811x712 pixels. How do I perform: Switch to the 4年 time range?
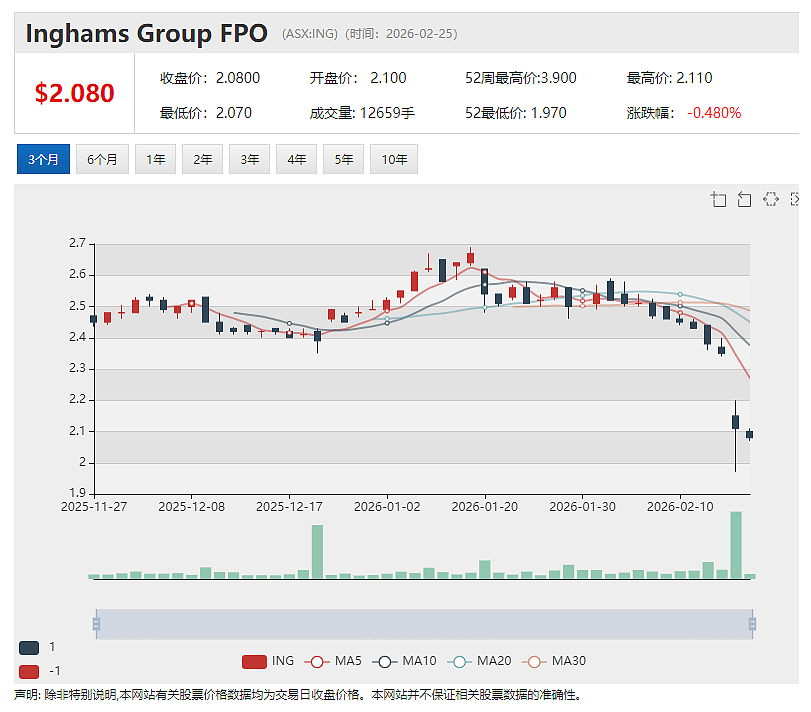(297, 159)
